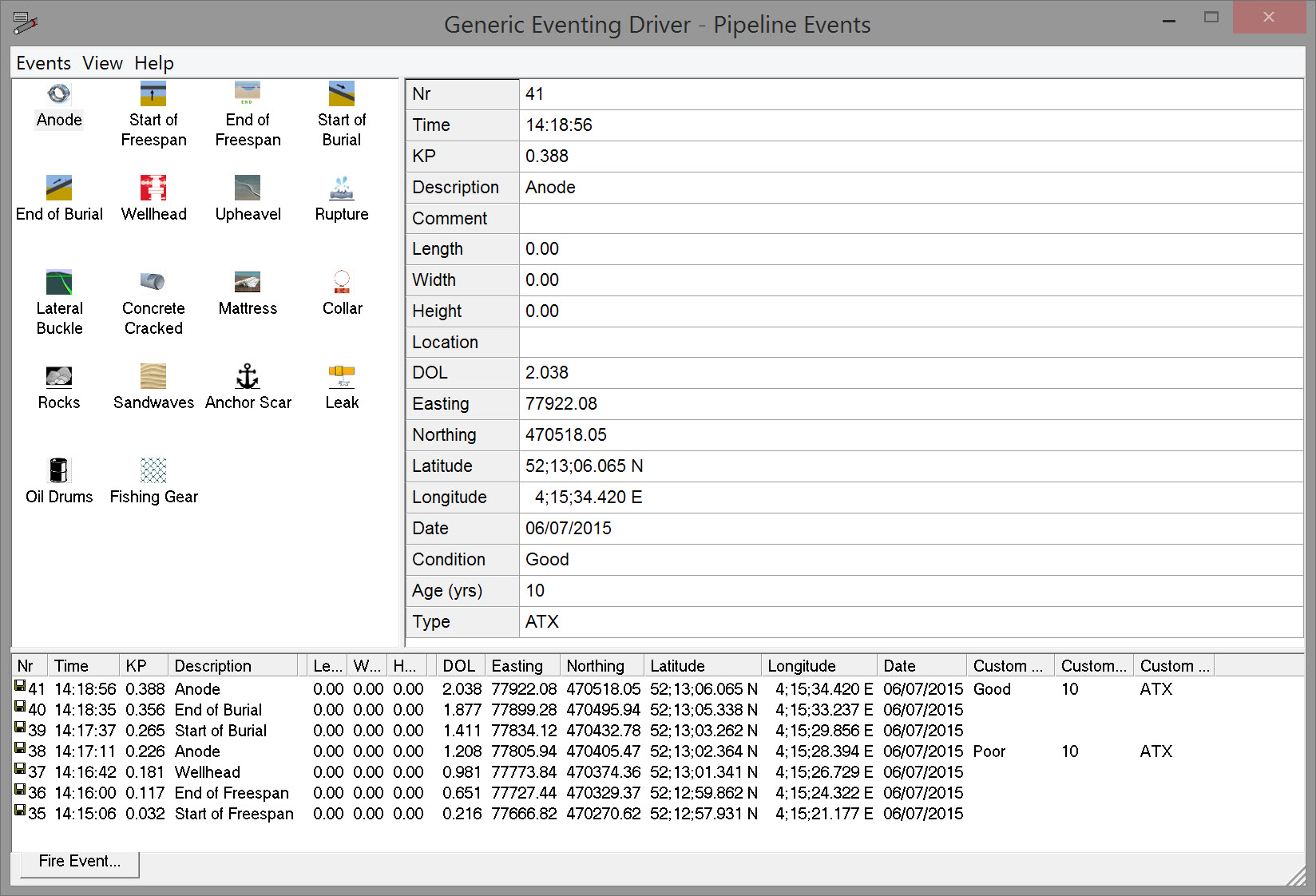Select the Rupture event icon
This screenshot has width=1316, height=896.
click(x=342, y=188)
